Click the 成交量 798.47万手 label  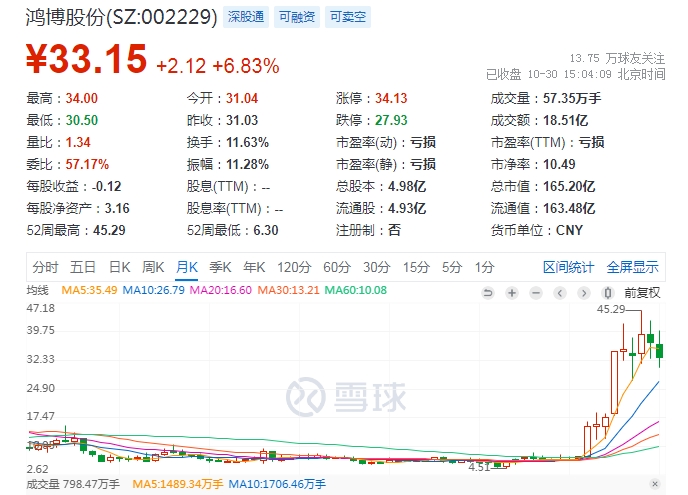pyautogui.click(x=73, y=484)
